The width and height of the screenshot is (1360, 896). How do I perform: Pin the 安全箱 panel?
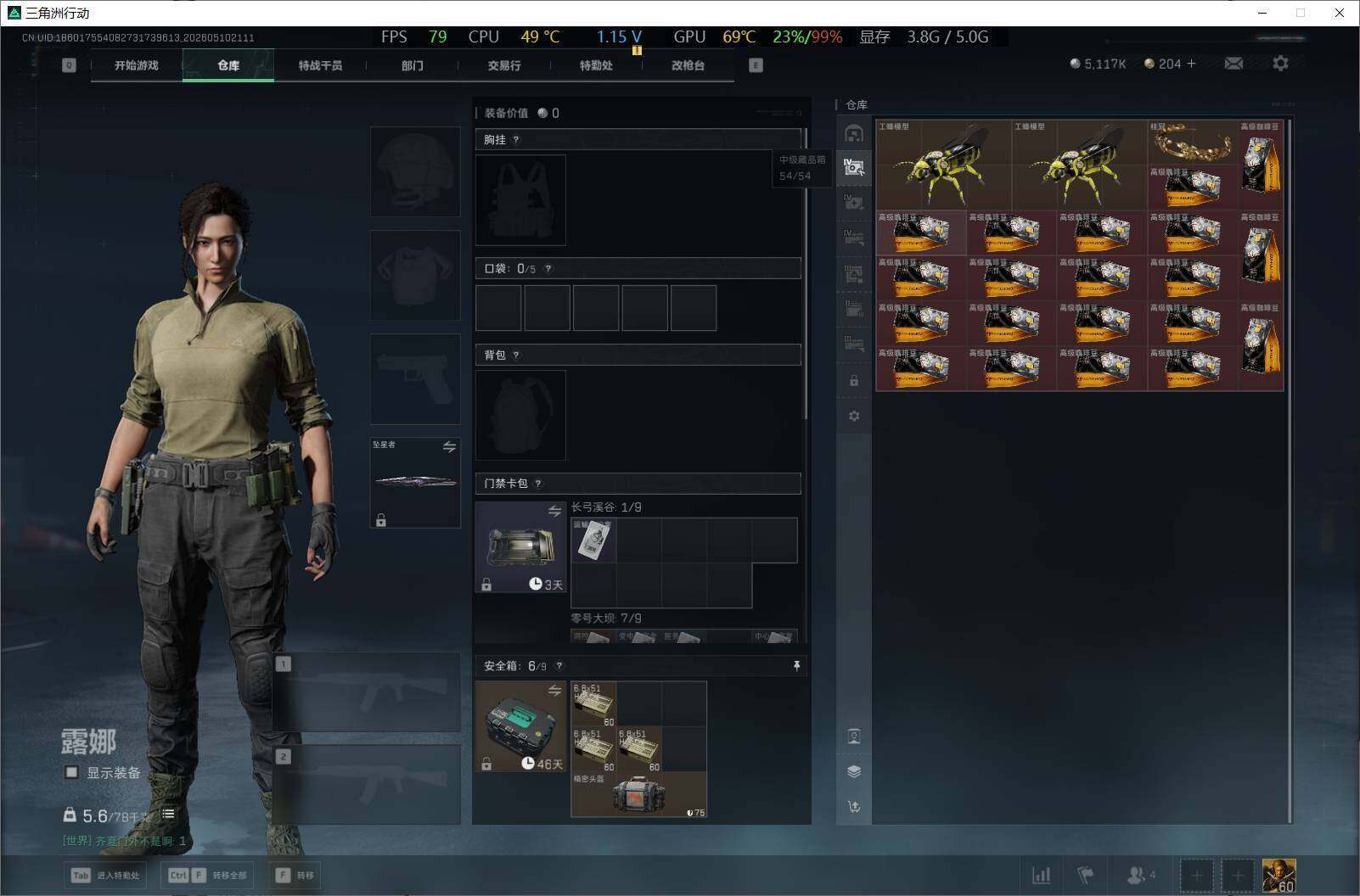point(796,666)
